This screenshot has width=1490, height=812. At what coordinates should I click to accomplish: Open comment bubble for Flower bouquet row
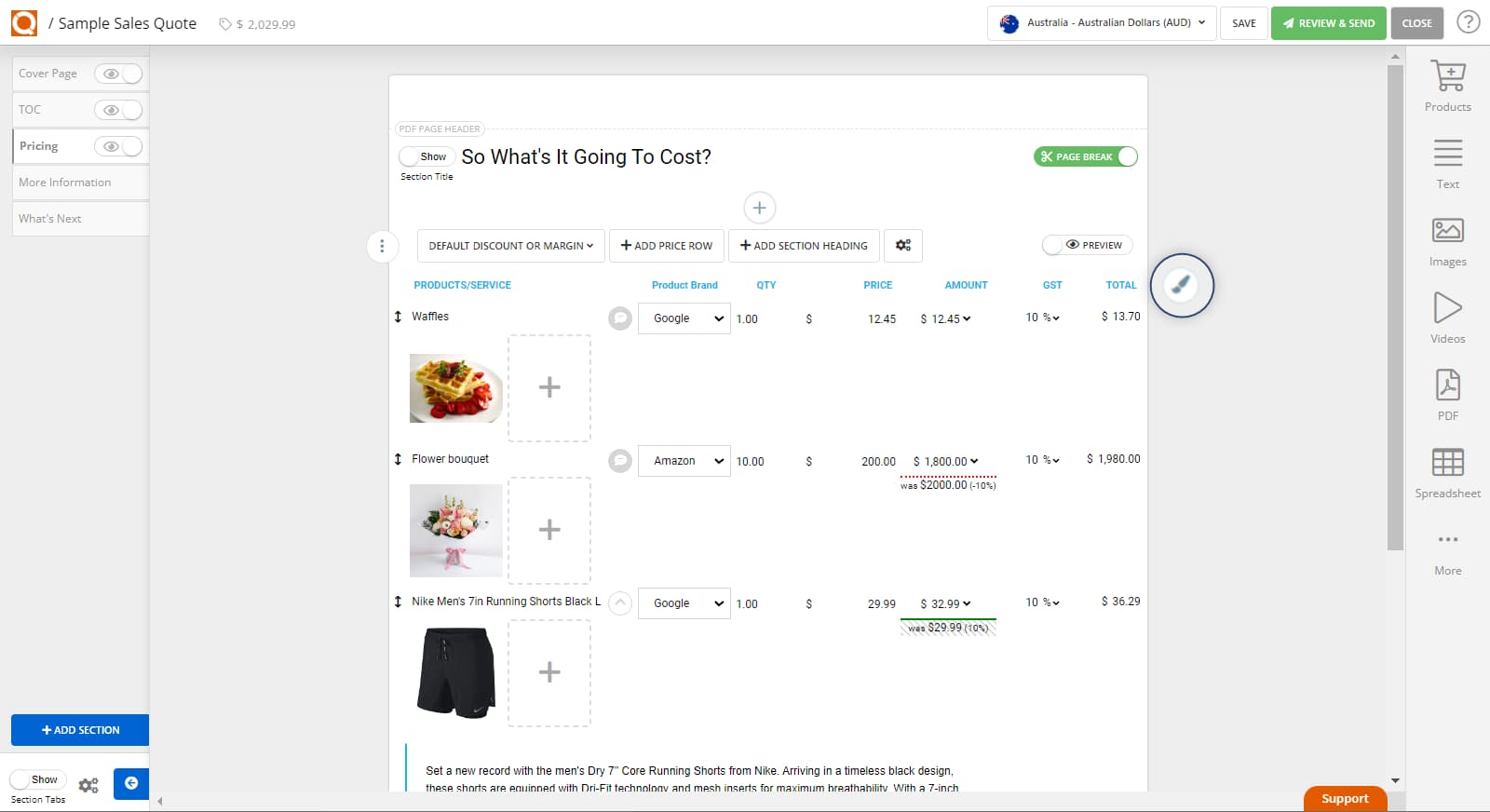pos(620,461)
